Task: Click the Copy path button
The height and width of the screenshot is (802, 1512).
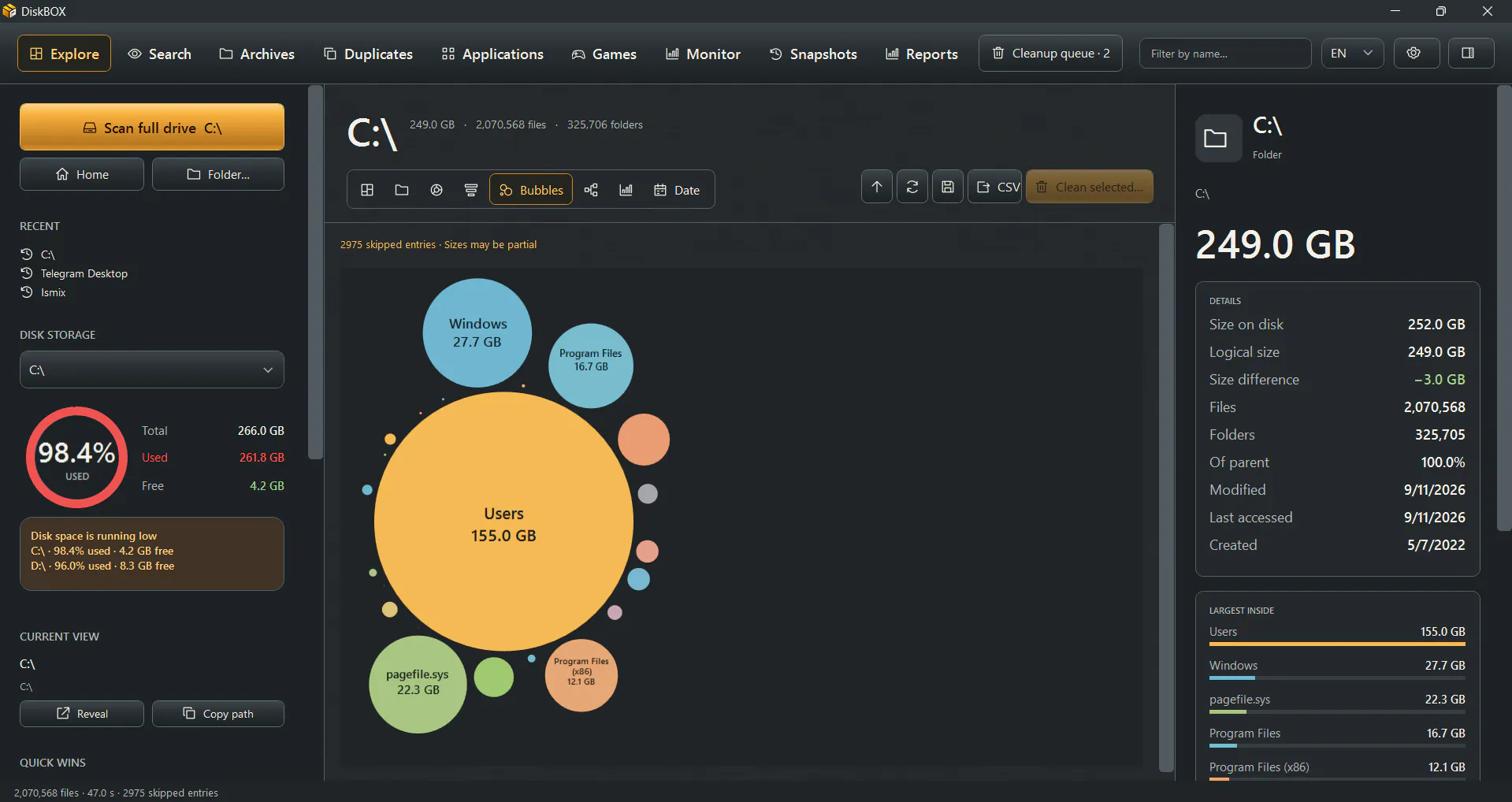Action: click(x=218, y=714)
